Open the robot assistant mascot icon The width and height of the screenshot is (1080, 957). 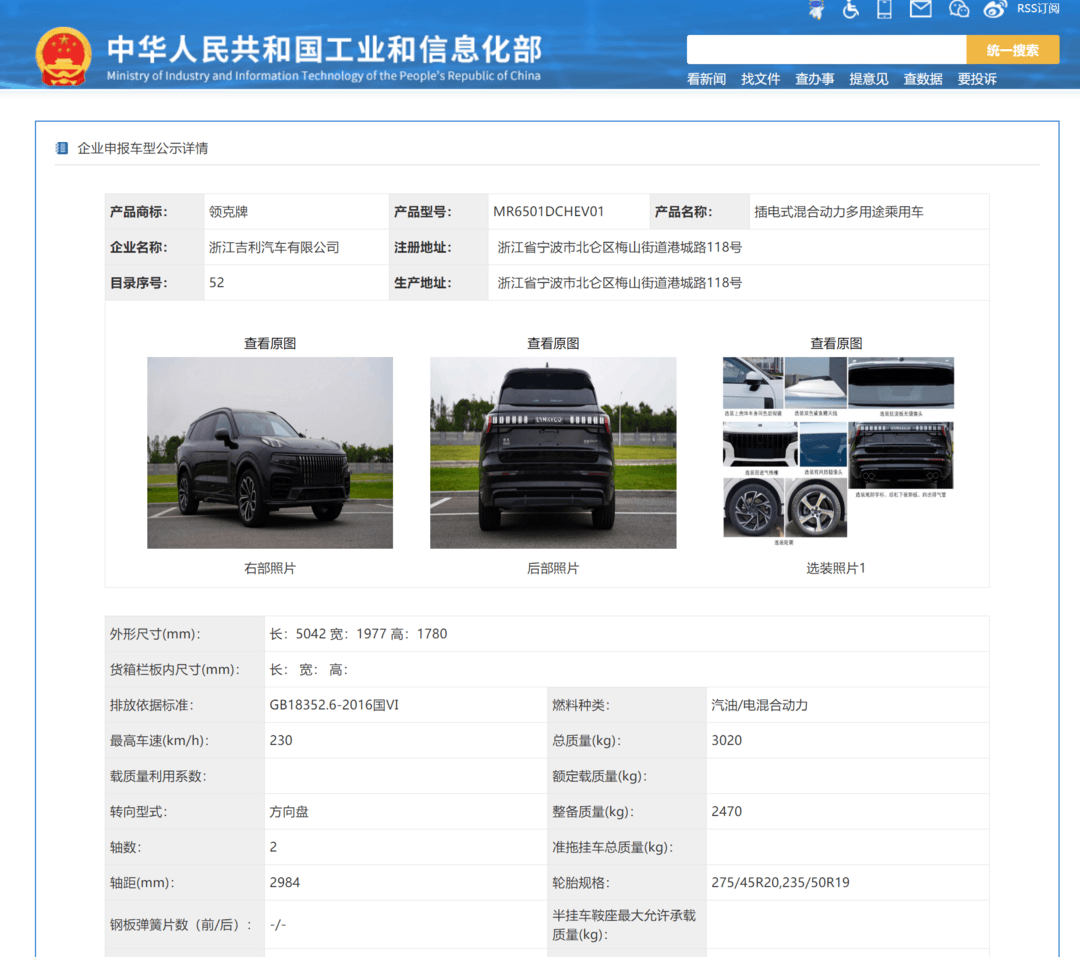point(817,9)
